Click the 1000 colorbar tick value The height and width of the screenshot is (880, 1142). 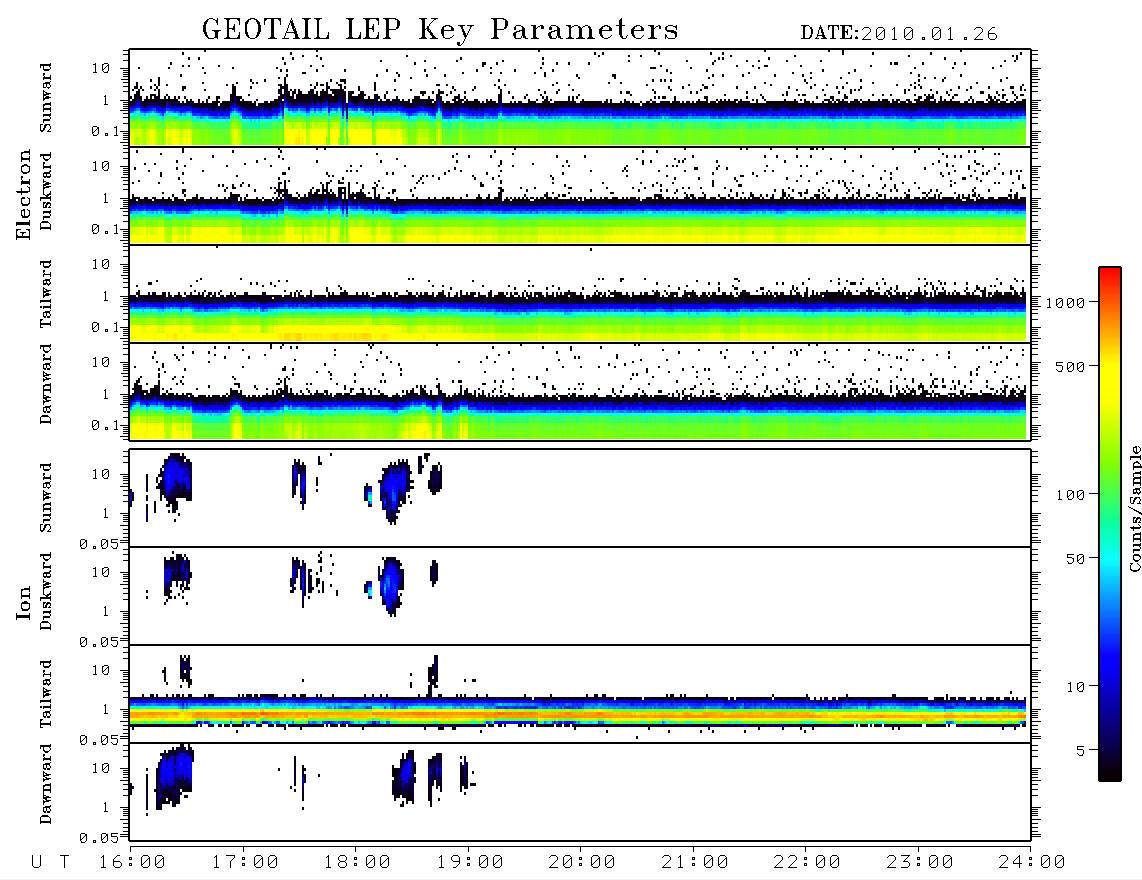1066,303
